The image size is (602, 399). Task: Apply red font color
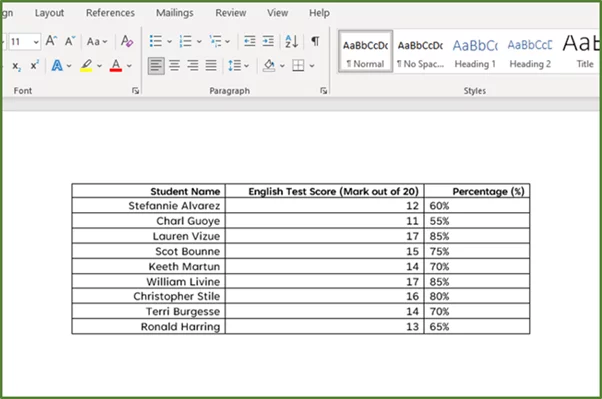[x=116, y=66]
